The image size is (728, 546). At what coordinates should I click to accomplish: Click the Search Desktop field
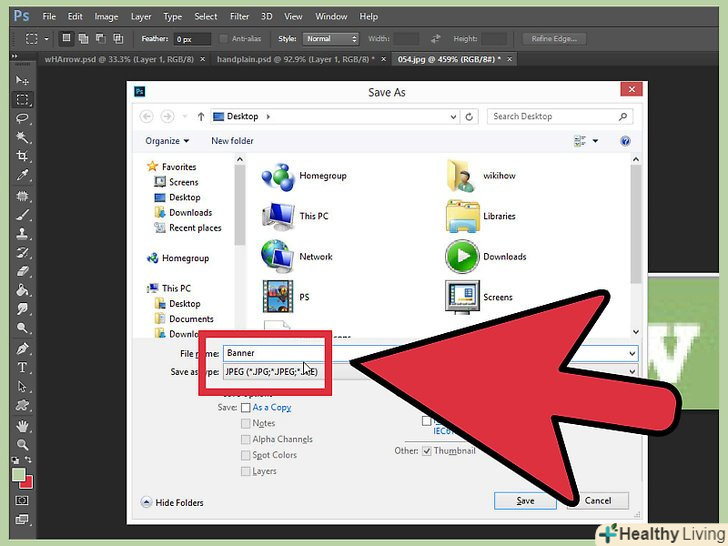[x=556, y=116]
